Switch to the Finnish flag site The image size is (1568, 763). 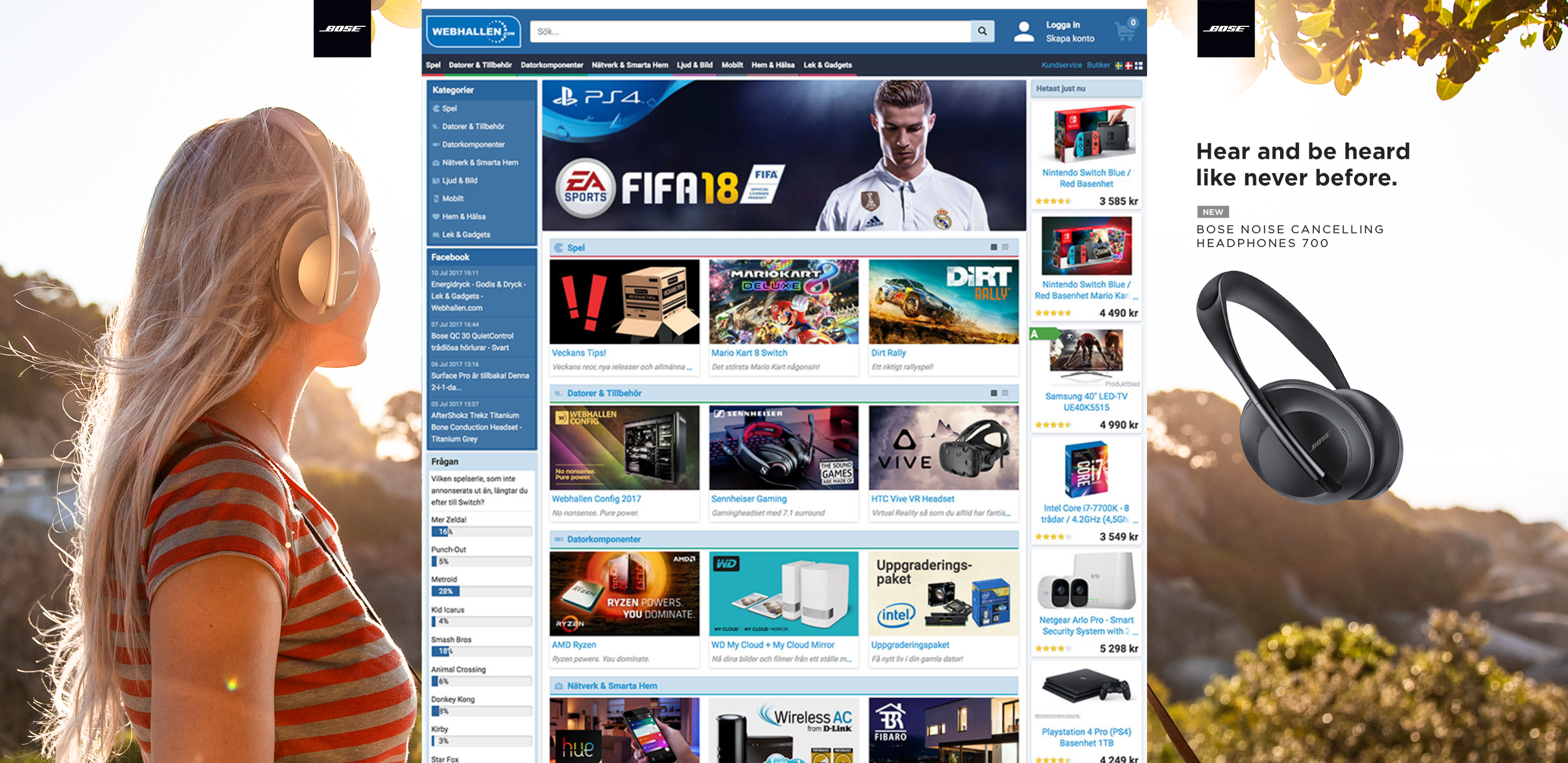tap(1138, 65)
